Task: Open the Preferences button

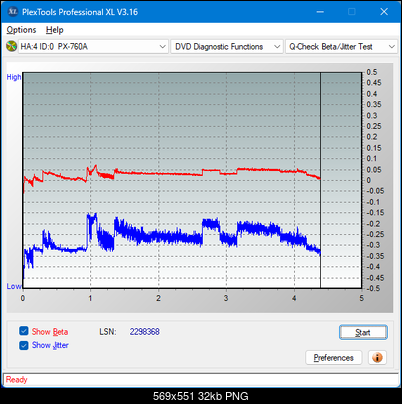Action: pos(334,358)
